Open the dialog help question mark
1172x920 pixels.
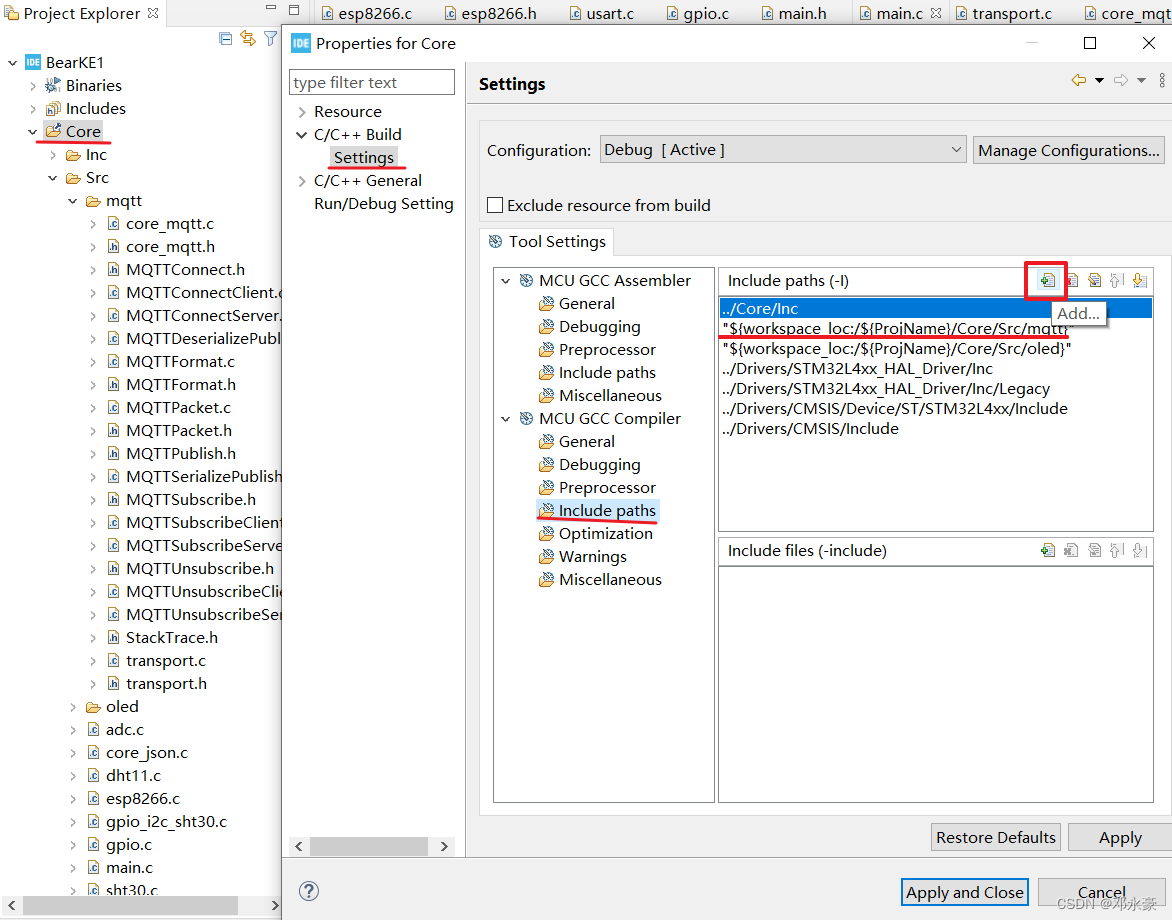[x=309, y=891]
